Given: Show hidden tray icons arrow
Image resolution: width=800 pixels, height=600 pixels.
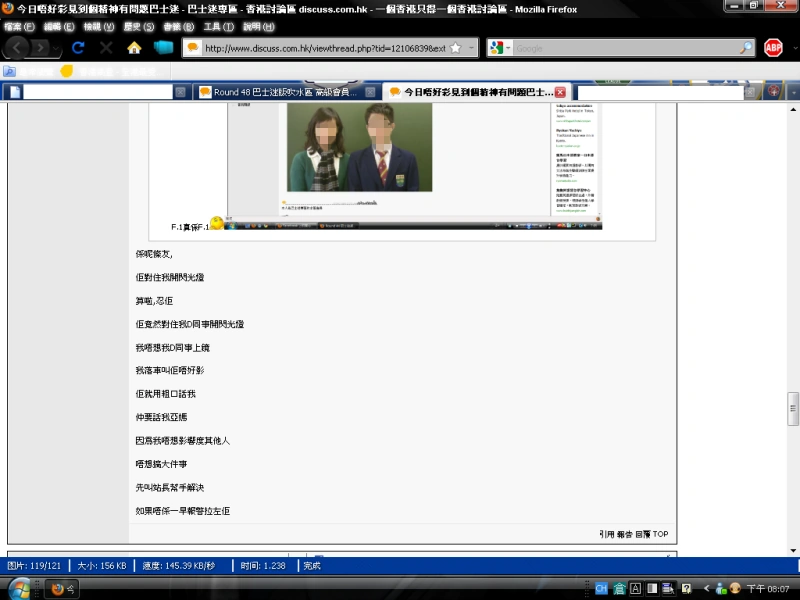Looking at the screenshot, I should click(707, 589).
